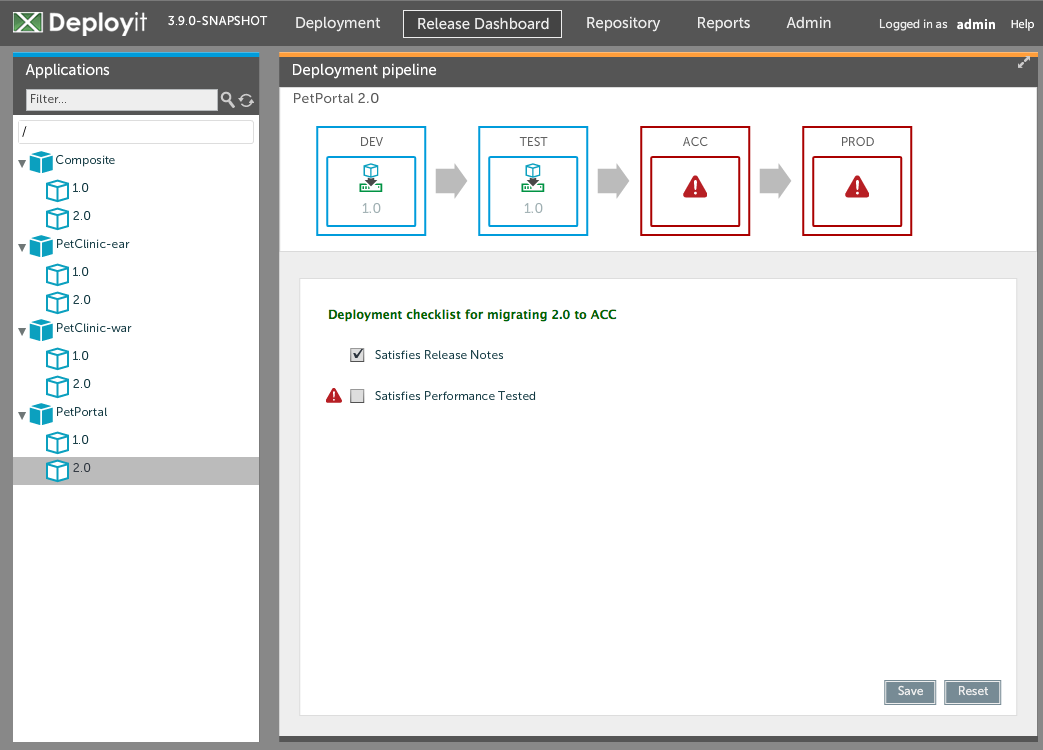Image resolution: width=1043 pixels, height=750 pixels.
Task: Select version 1.0 under PetPortal
Action: click(80, 440)
